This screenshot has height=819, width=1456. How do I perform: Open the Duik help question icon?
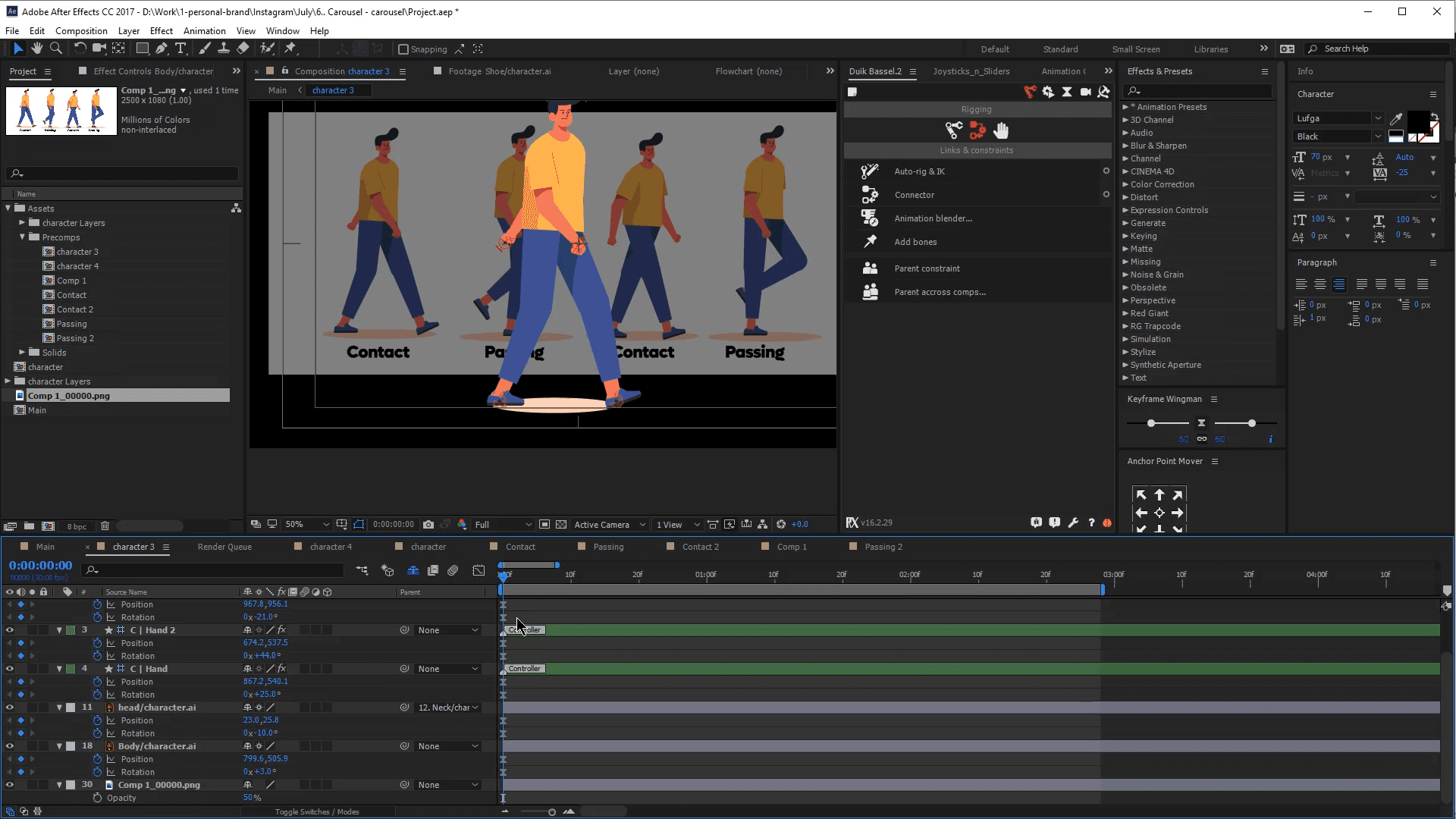point(1091,522)
